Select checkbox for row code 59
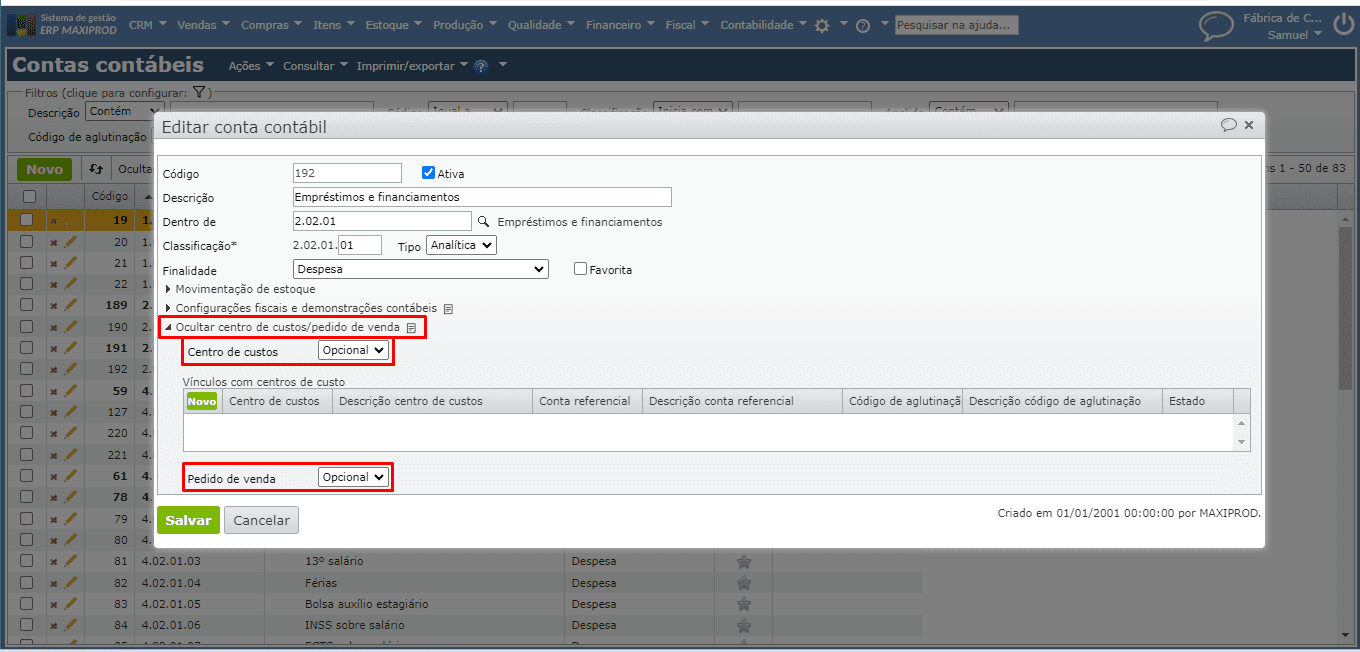The width and height of the screenshot is (1360, 652). [27, 390]
